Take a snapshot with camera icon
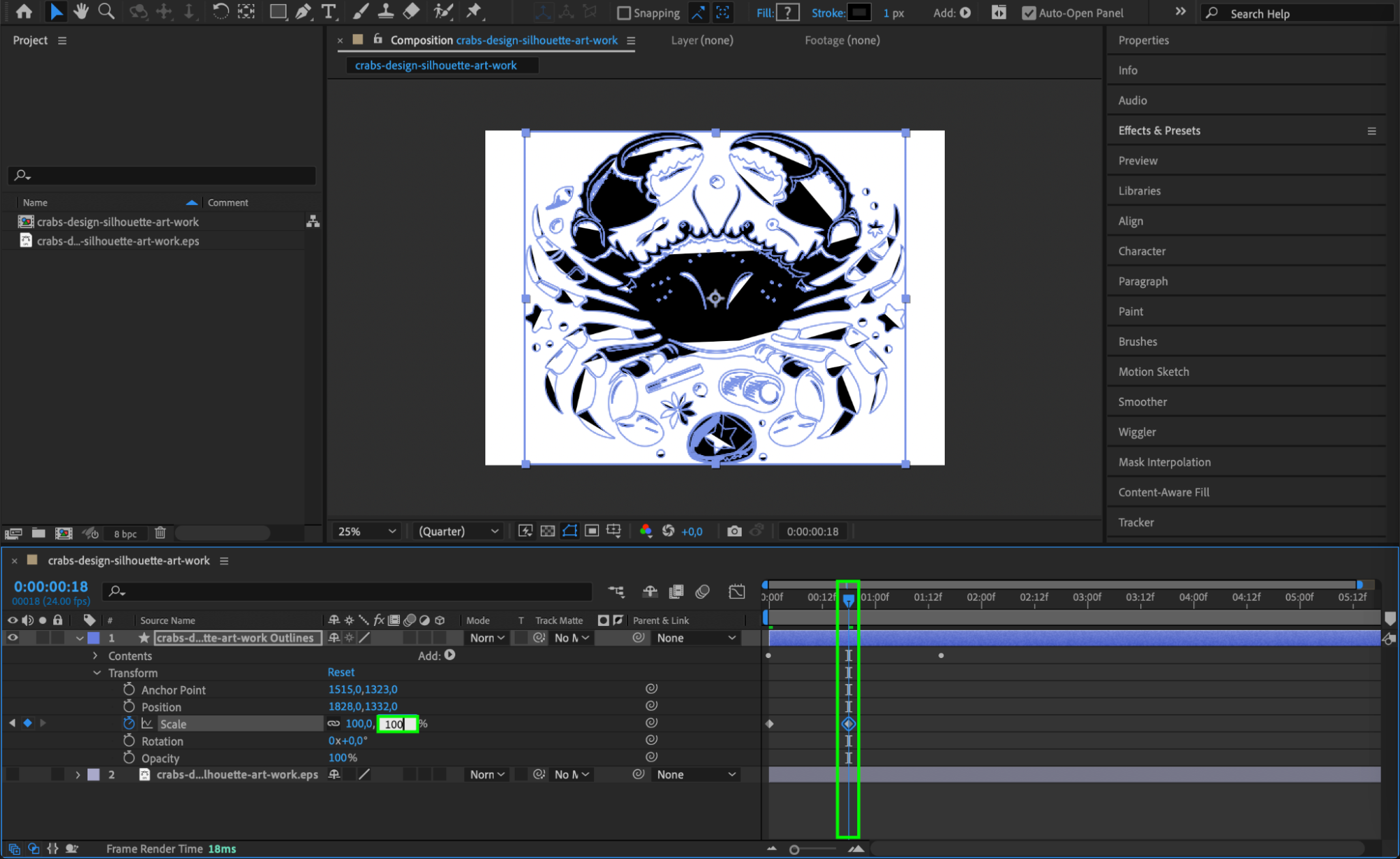Image resolution: width=1400 pixels, height=859 pixels. pos(733,531)
